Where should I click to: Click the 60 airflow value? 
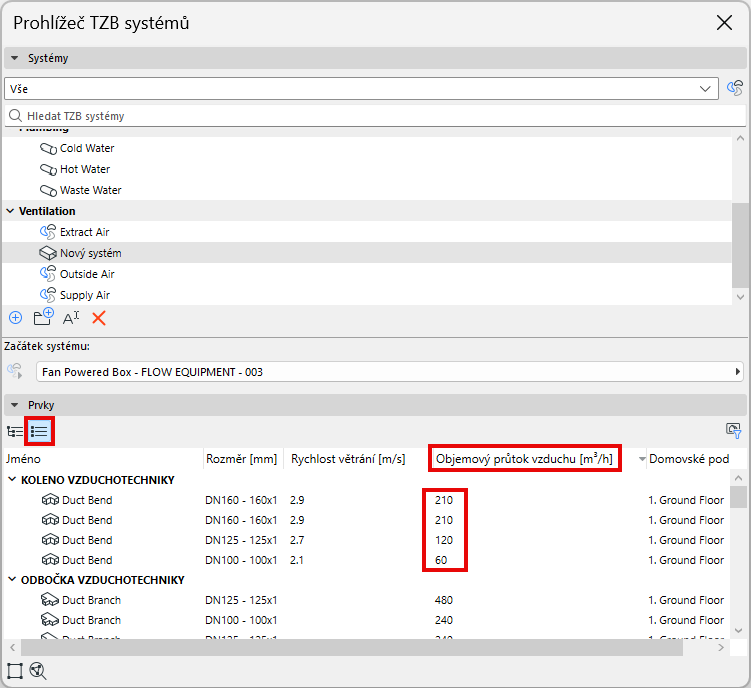pos(441,561)
